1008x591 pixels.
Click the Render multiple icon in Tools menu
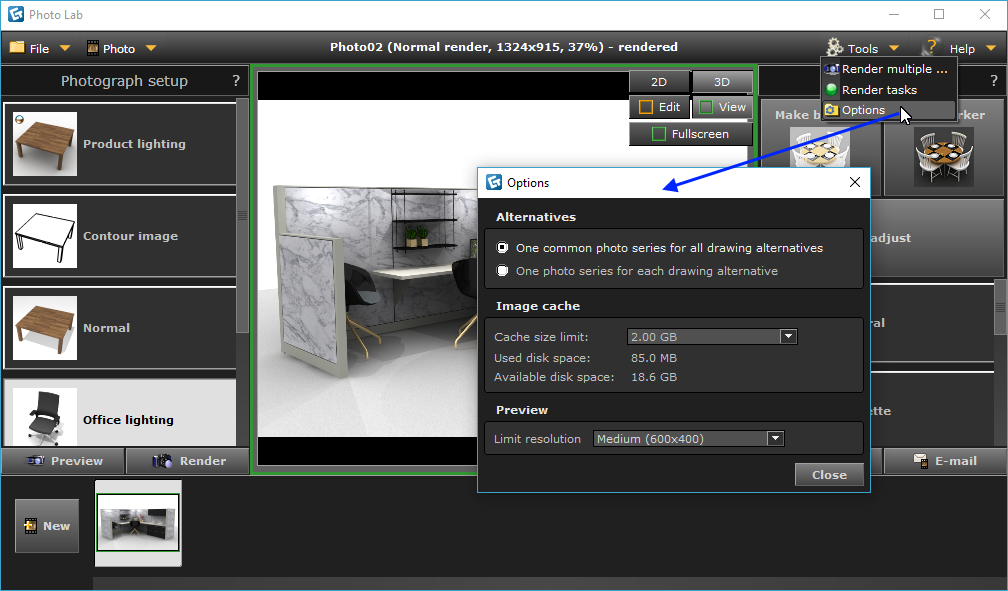pos(832,69)
